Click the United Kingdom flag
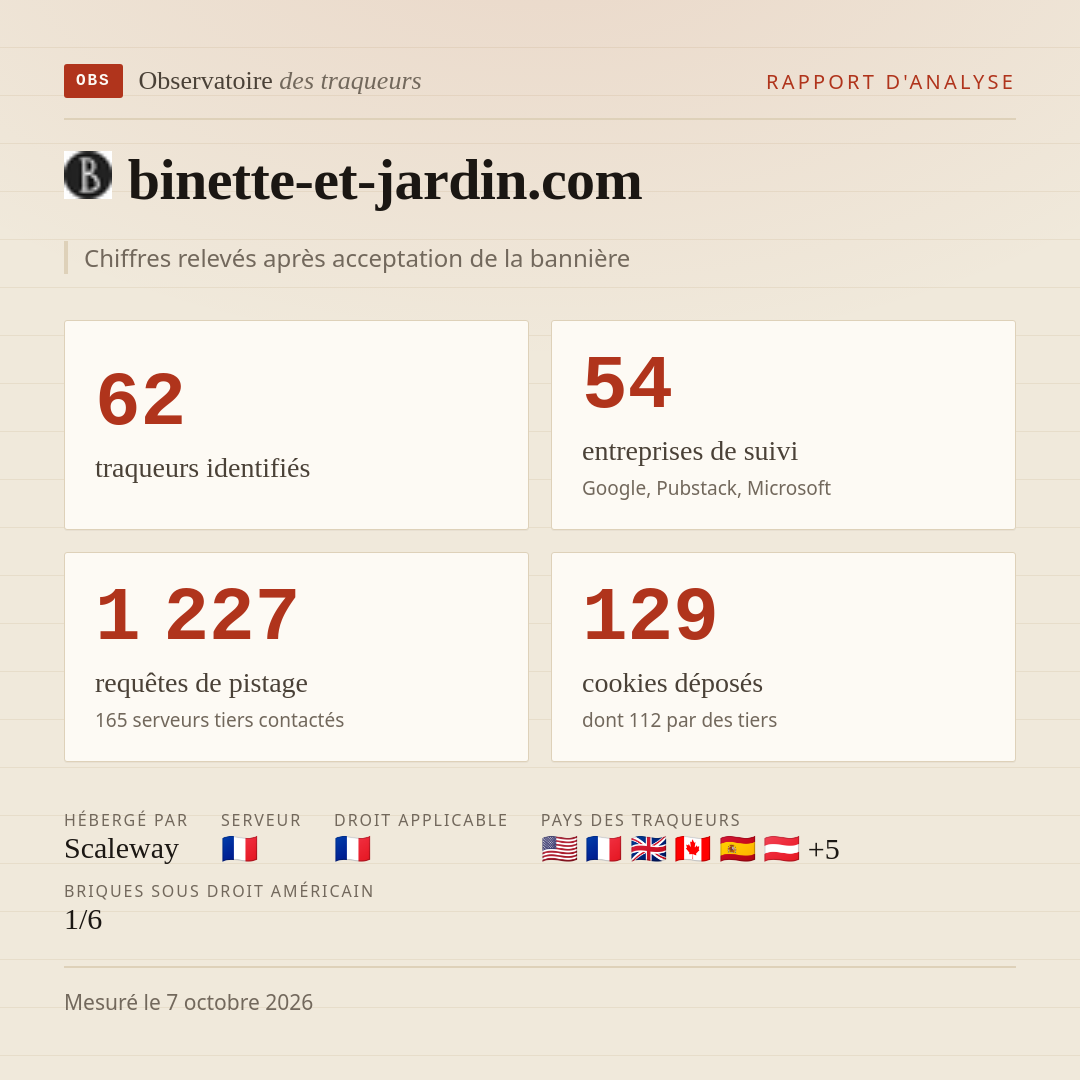Screen dimensions: 1080x1080 tap(648, 849)
